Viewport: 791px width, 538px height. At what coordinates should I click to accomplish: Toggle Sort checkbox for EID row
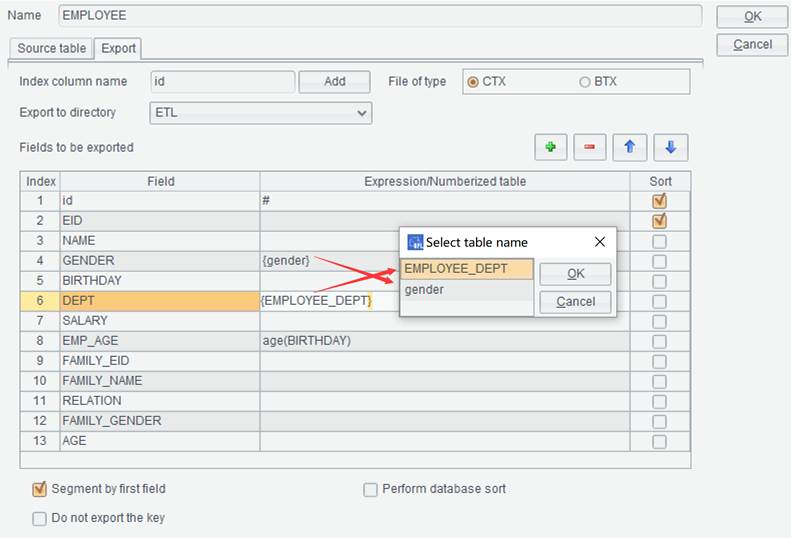[x=659, y=221]
